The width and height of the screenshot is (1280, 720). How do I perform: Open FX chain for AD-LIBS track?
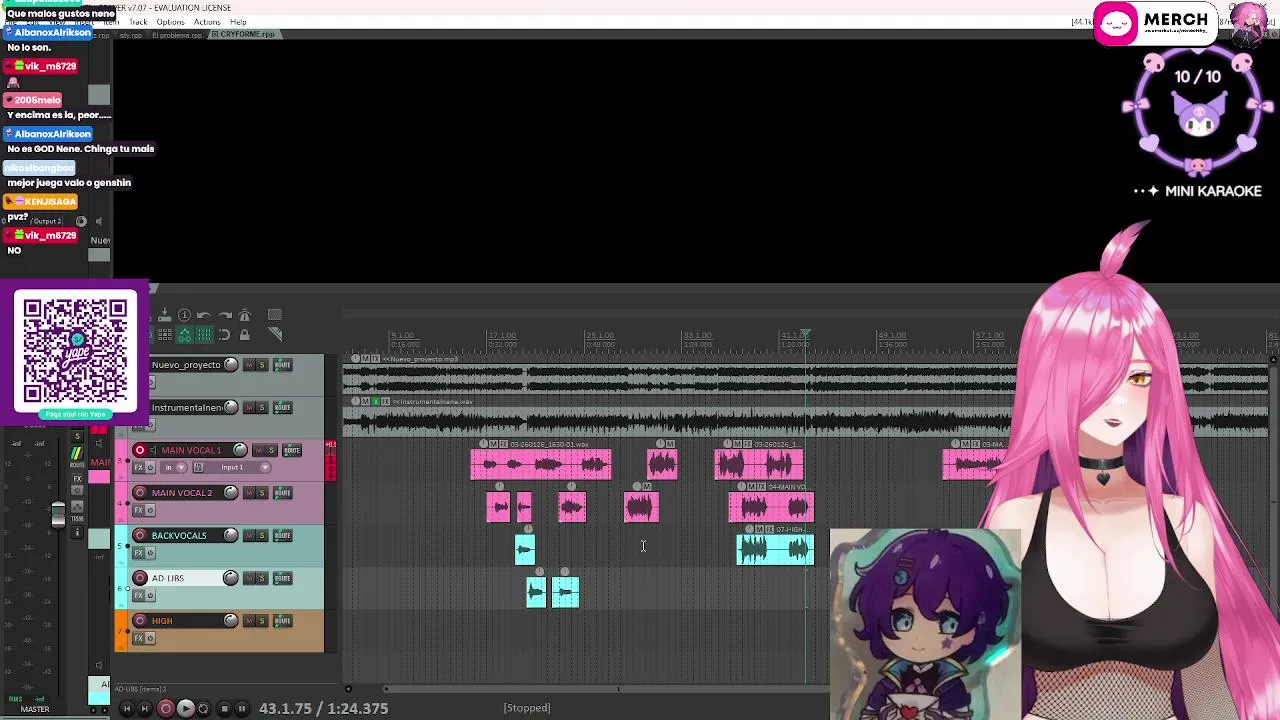pyautogui.click(x=138, y=595)
